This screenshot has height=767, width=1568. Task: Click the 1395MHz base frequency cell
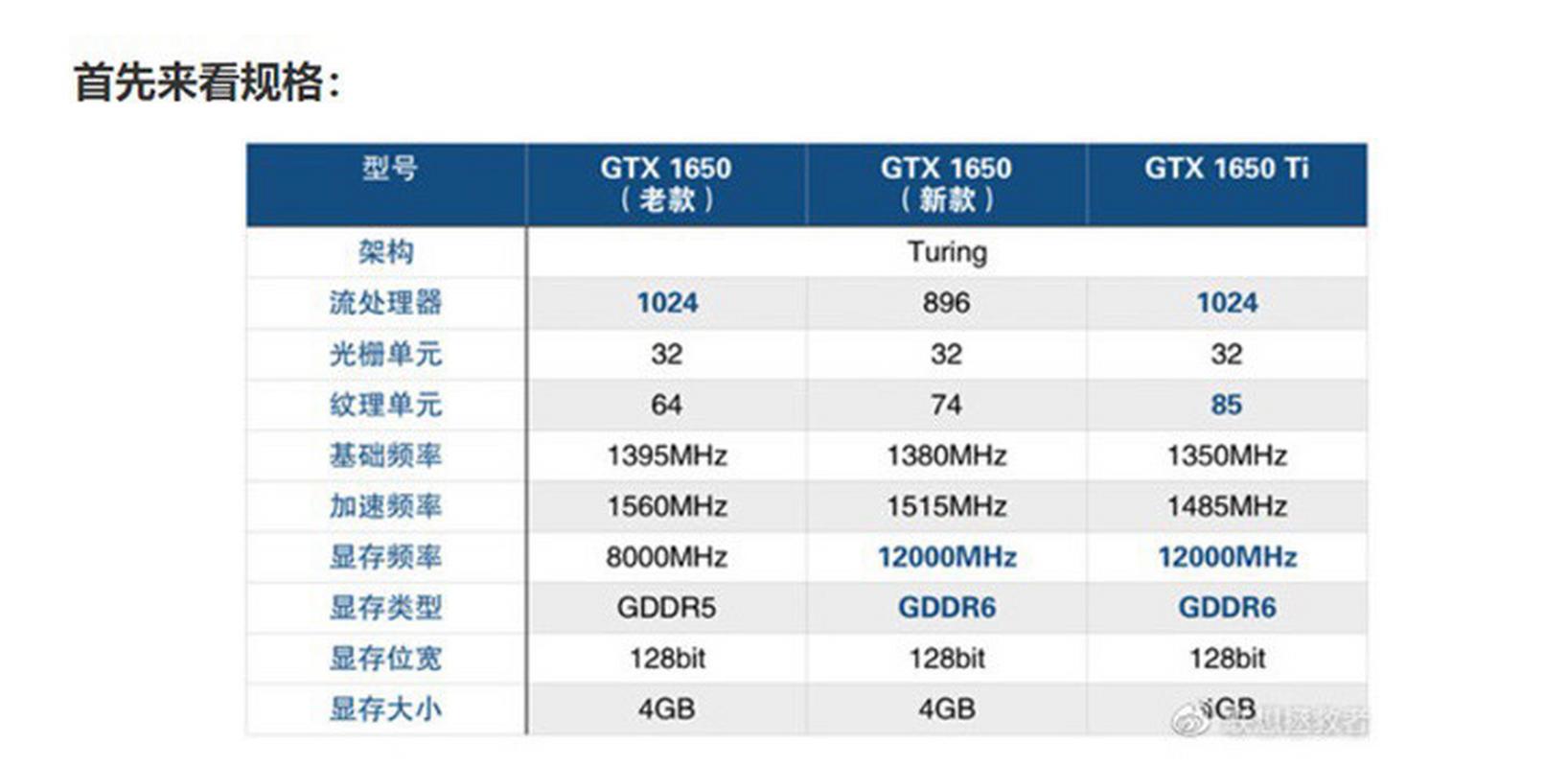666,455
